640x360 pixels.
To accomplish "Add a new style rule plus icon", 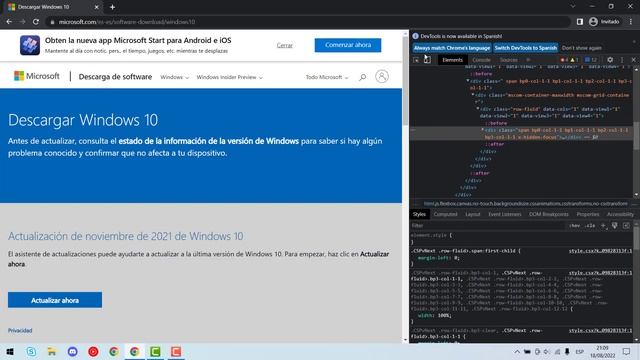I will pyautogui.click(x=603, y=225).
